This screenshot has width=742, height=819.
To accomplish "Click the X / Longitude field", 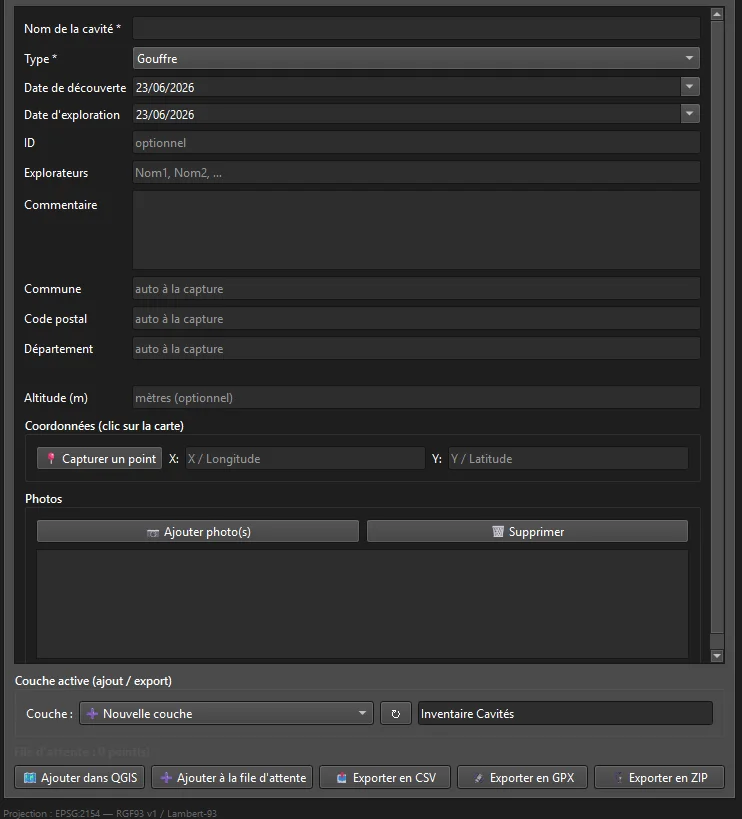I will click(x=305, y=459).
